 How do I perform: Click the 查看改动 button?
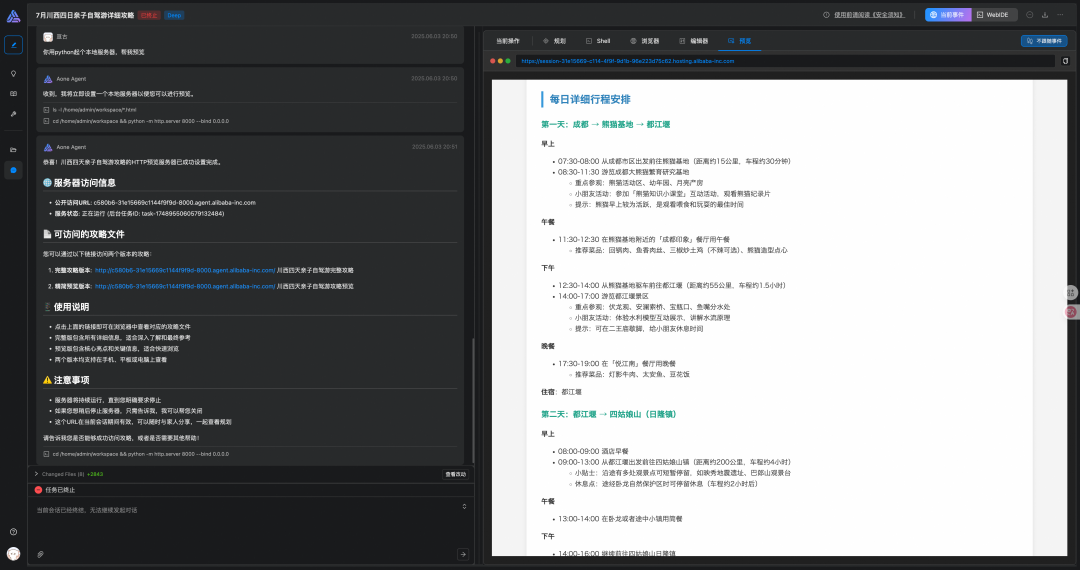(455, 474)
